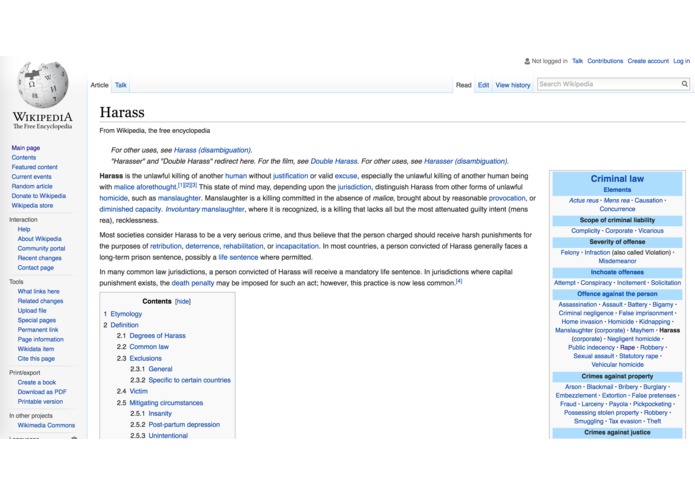The width and height of the screenshot is (695, 494).
Task: Jump to Common law section
Action: (149, 347)
